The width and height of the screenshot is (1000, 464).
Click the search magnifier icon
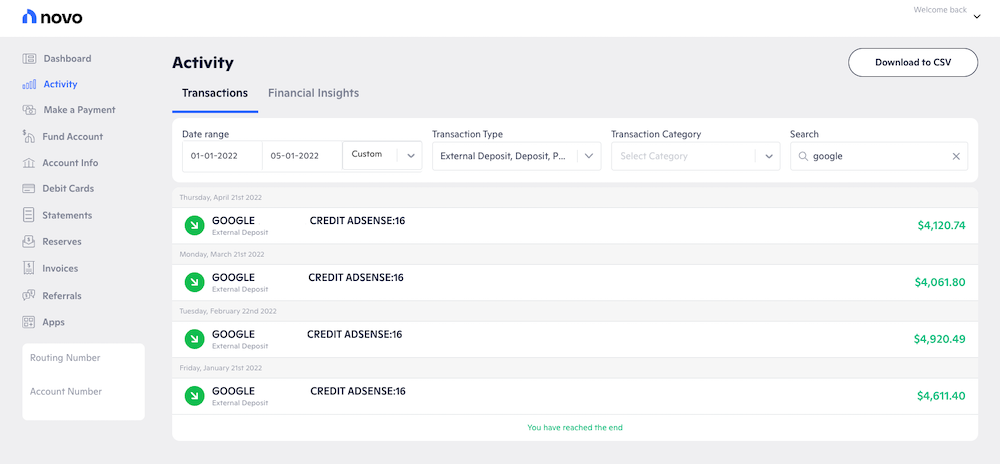(803, 156)
